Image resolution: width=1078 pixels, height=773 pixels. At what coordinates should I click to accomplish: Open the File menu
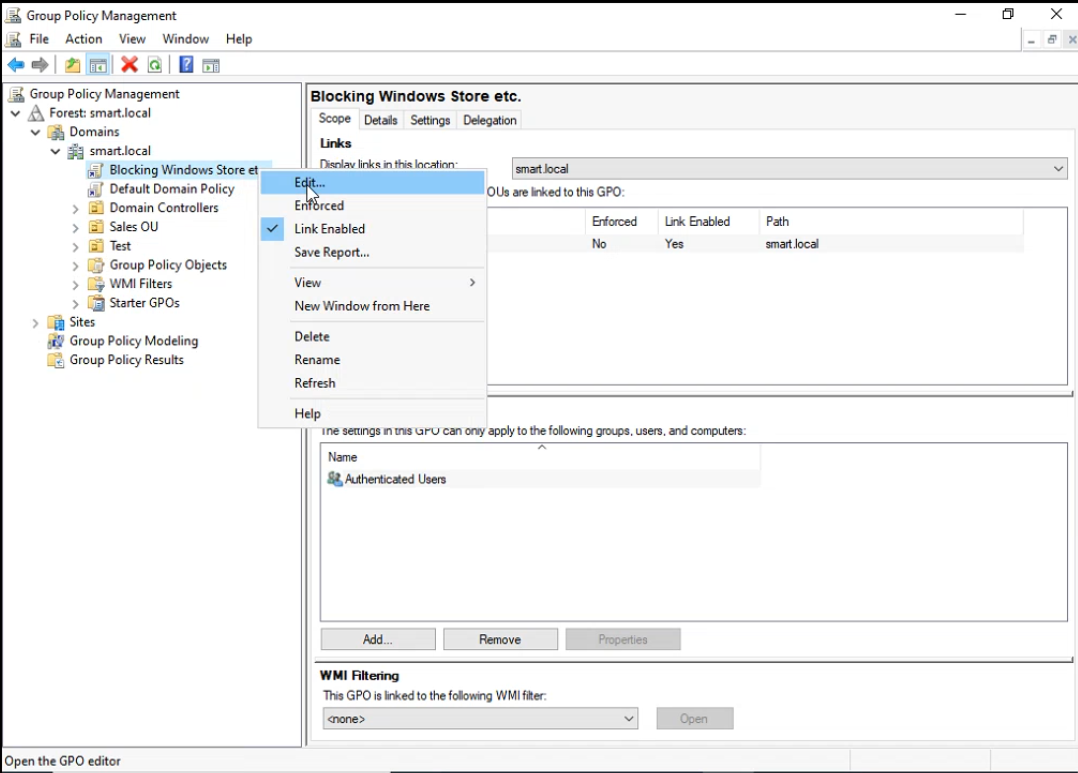[38, 39]
